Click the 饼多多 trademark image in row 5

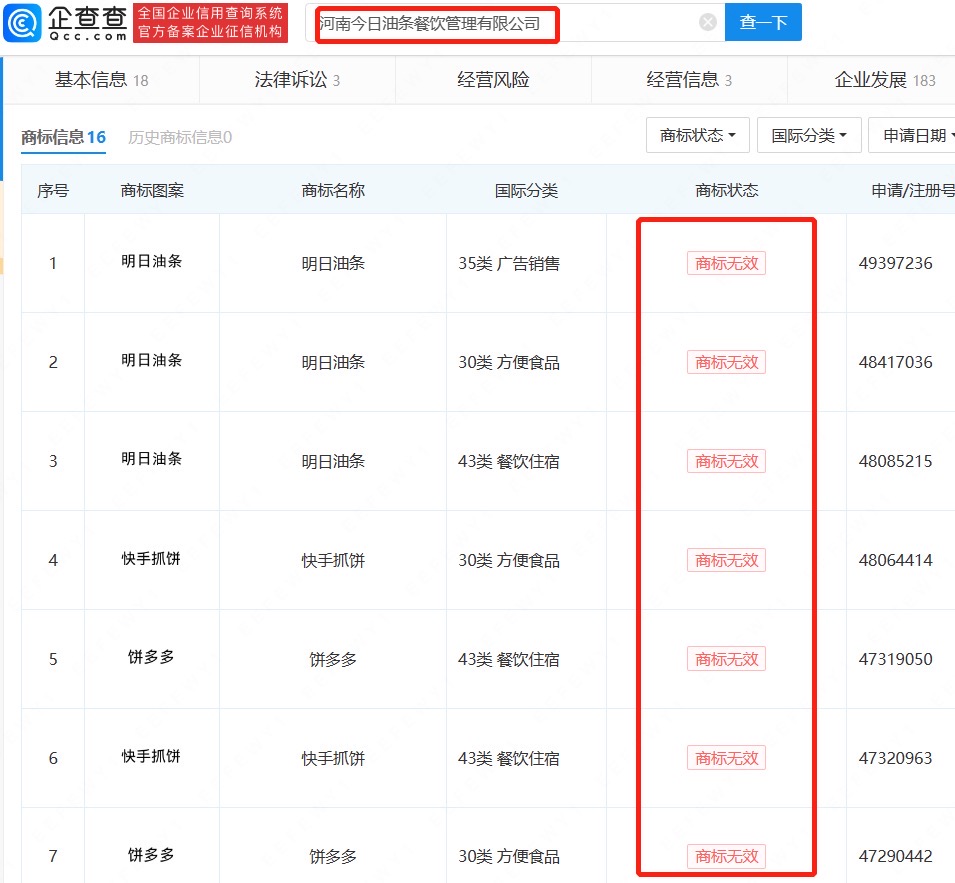(x=151, y=656)
